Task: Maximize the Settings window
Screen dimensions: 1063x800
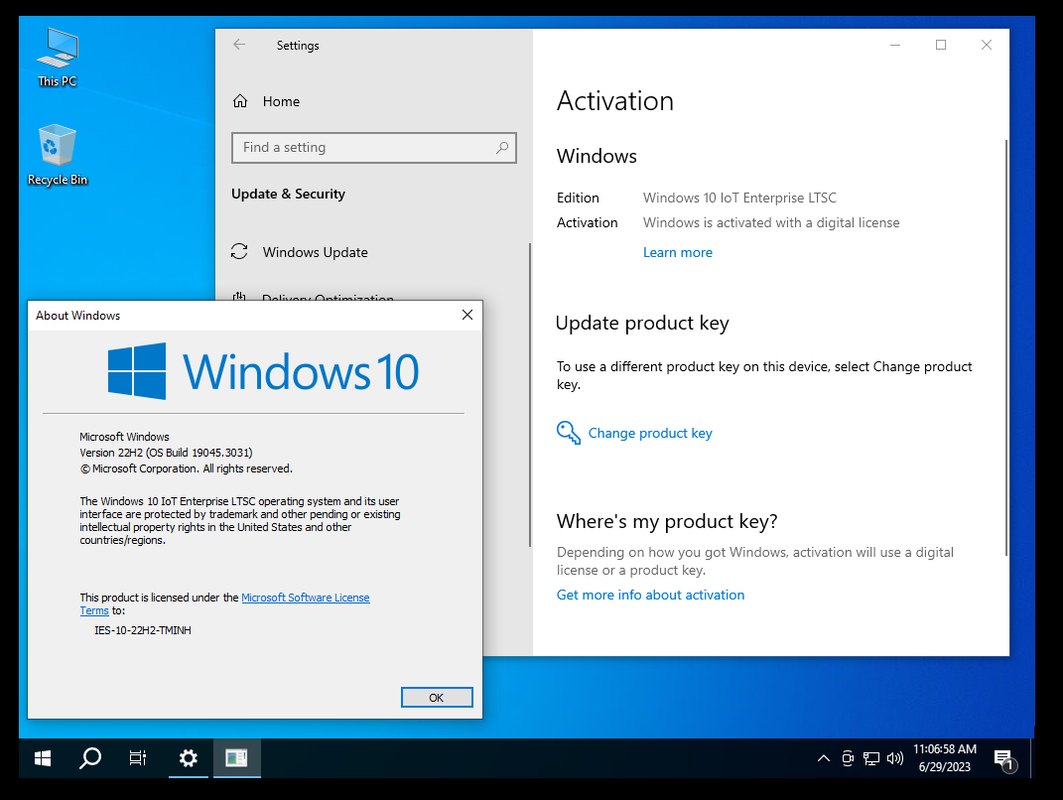Action: 940,45
